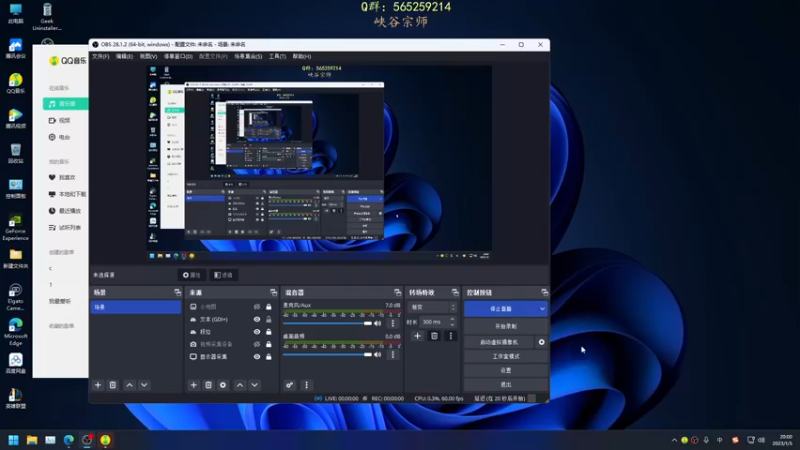Image resolution: width=800 pixels, height=450 pixels.
Task: Unlock the 段位 source
Action: click(269, 332)
